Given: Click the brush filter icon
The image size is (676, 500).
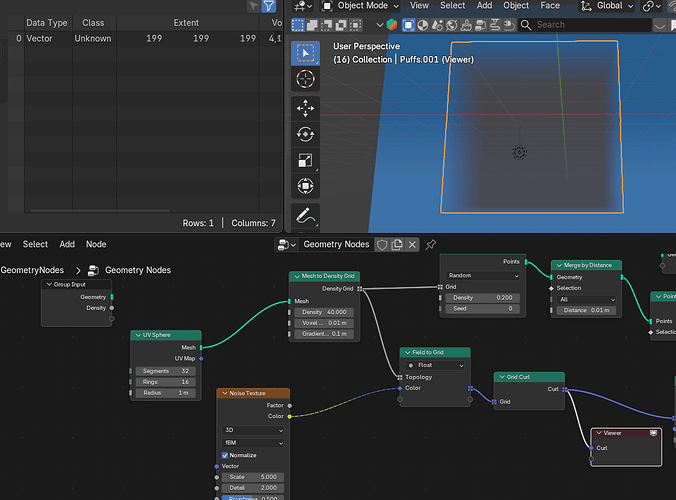Looking at the screenshot, I should 466,25.
